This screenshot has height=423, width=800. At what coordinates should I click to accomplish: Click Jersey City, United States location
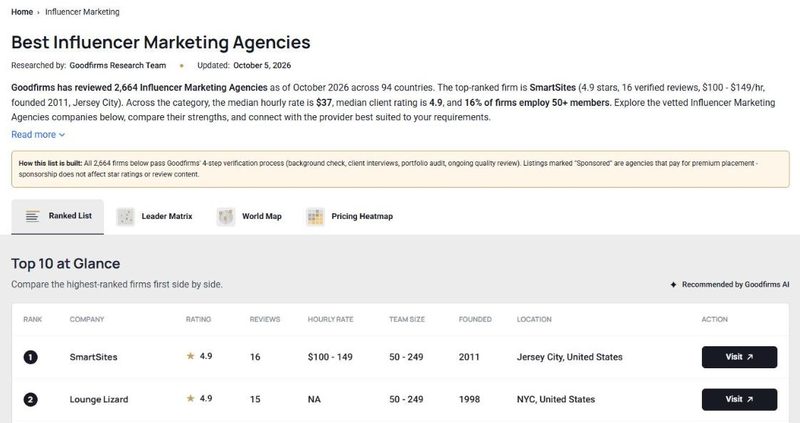(x=569, y=357)
